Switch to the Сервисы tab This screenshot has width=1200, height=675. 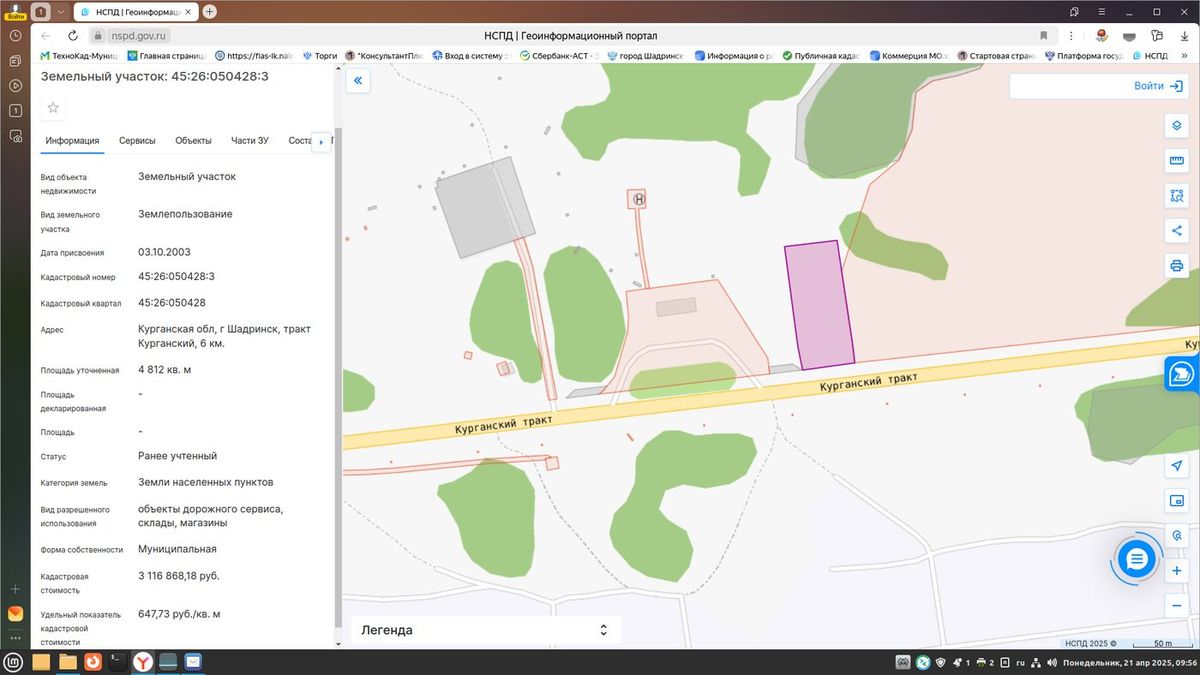(x=137, y=141)
